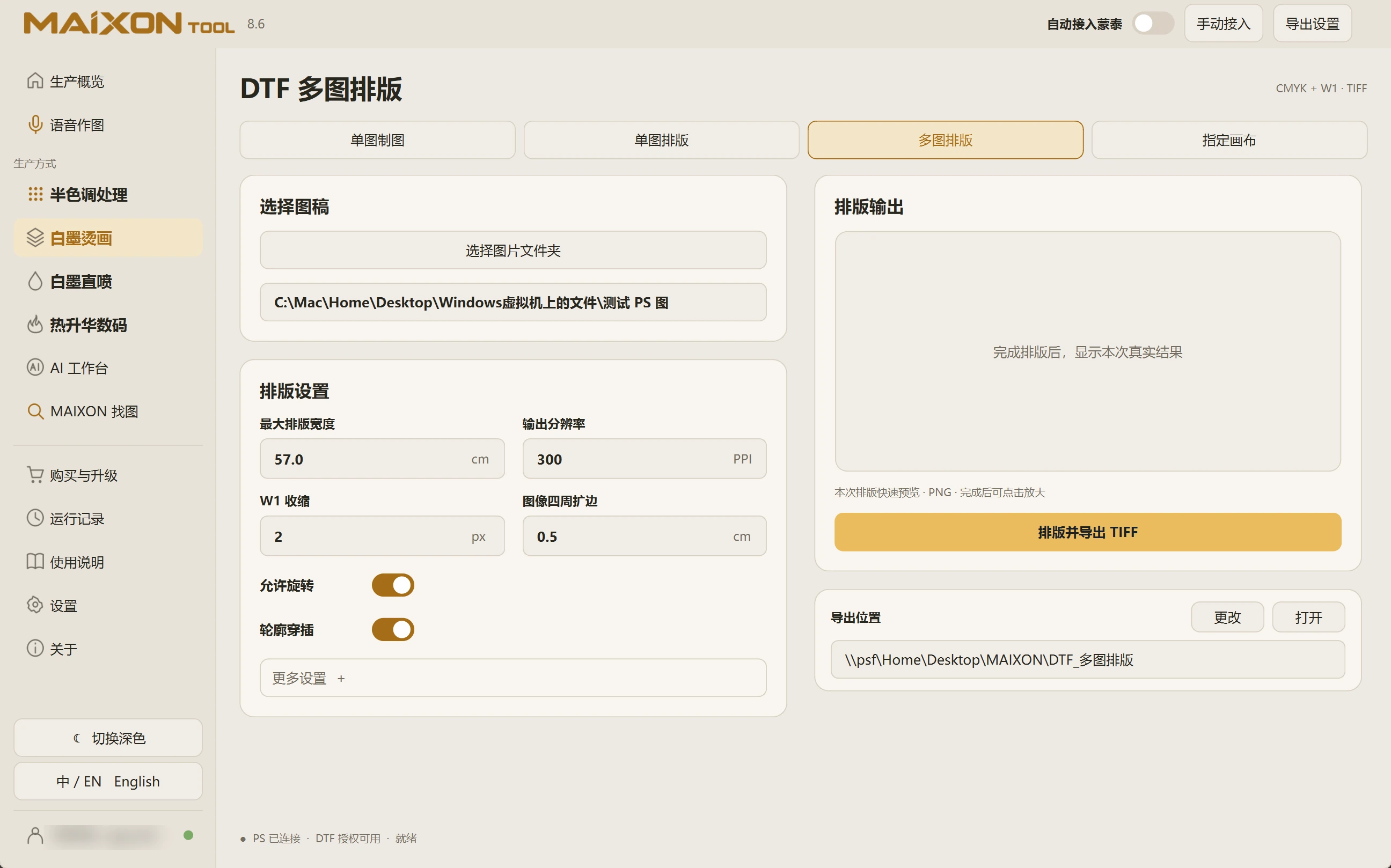Click 打开 export folder button
This screenshot has width=1391, height=868.
pos(1308,617)
